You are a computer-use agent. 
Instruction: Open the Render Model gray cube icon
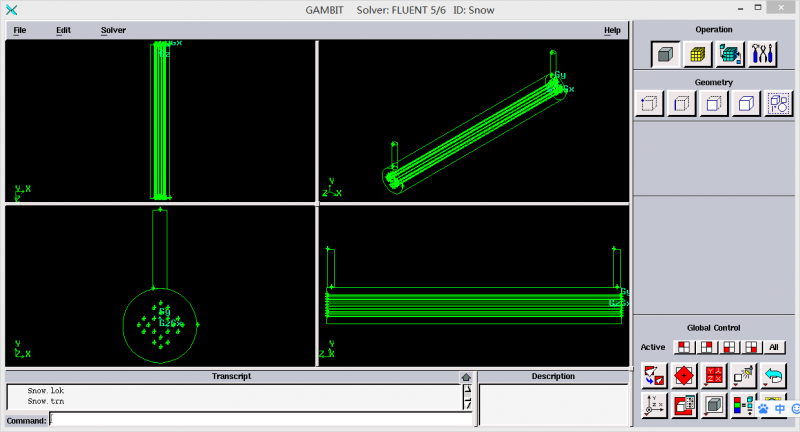click(714, 405)
